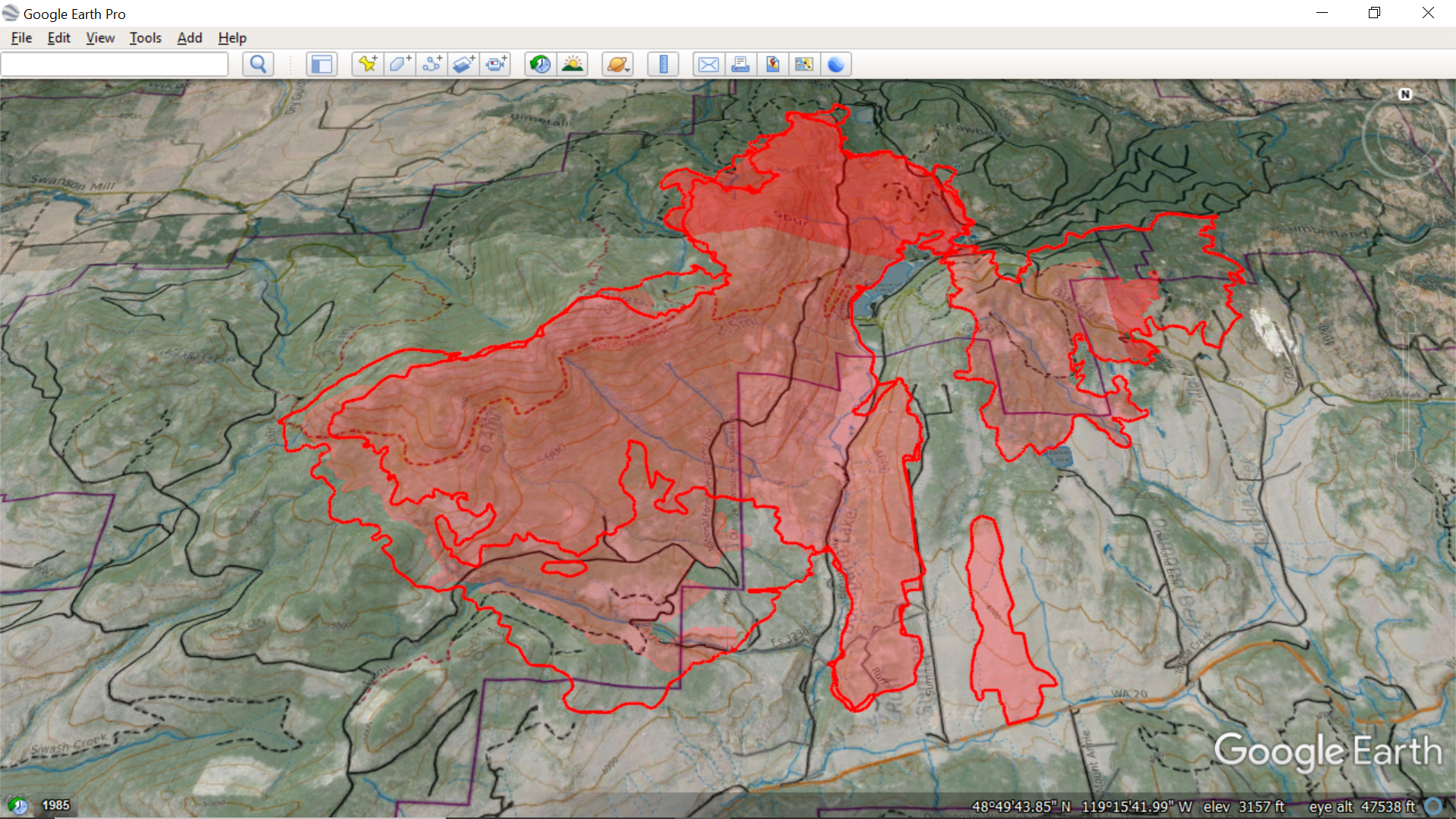Screen dimensions: 1456x819
Task: Add a polygon with toolbar icon
Action: pos(400,64)
